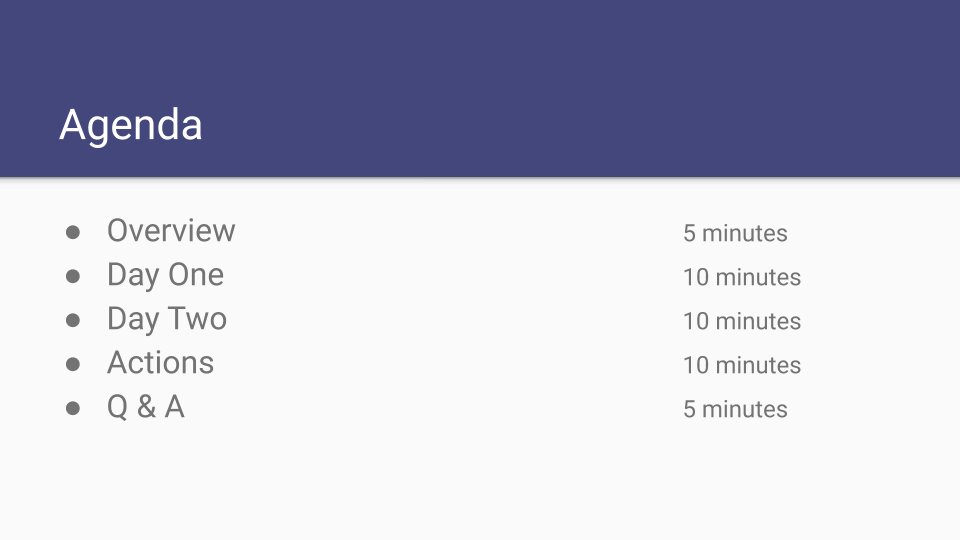Click the word One in Day One

pyautogui.click(x=196, y=274)
